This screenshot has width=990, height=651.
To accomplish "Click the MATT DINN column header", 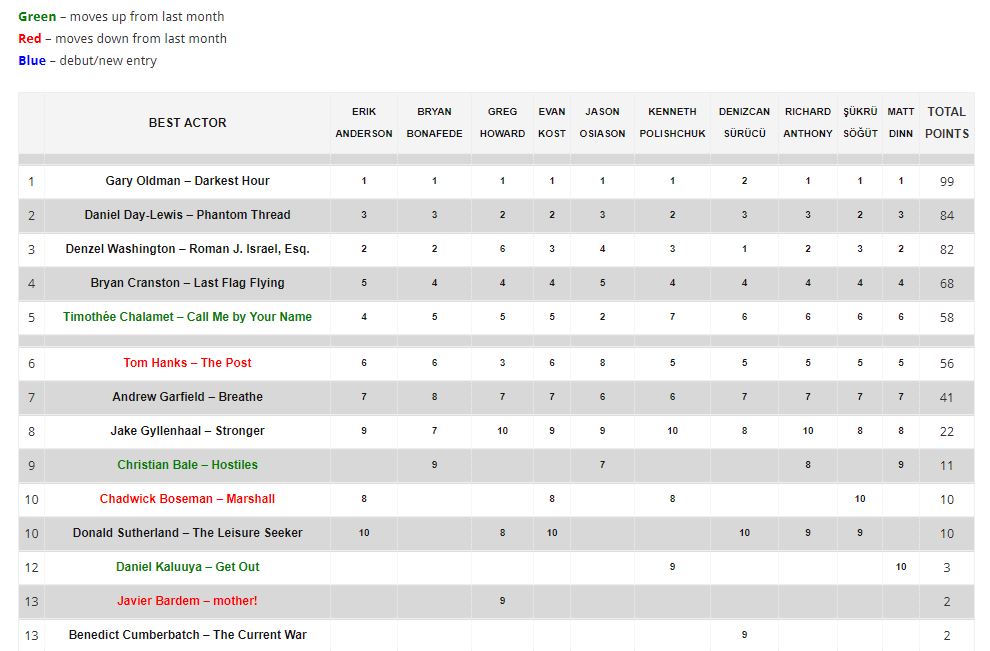I will coord(901,122).
